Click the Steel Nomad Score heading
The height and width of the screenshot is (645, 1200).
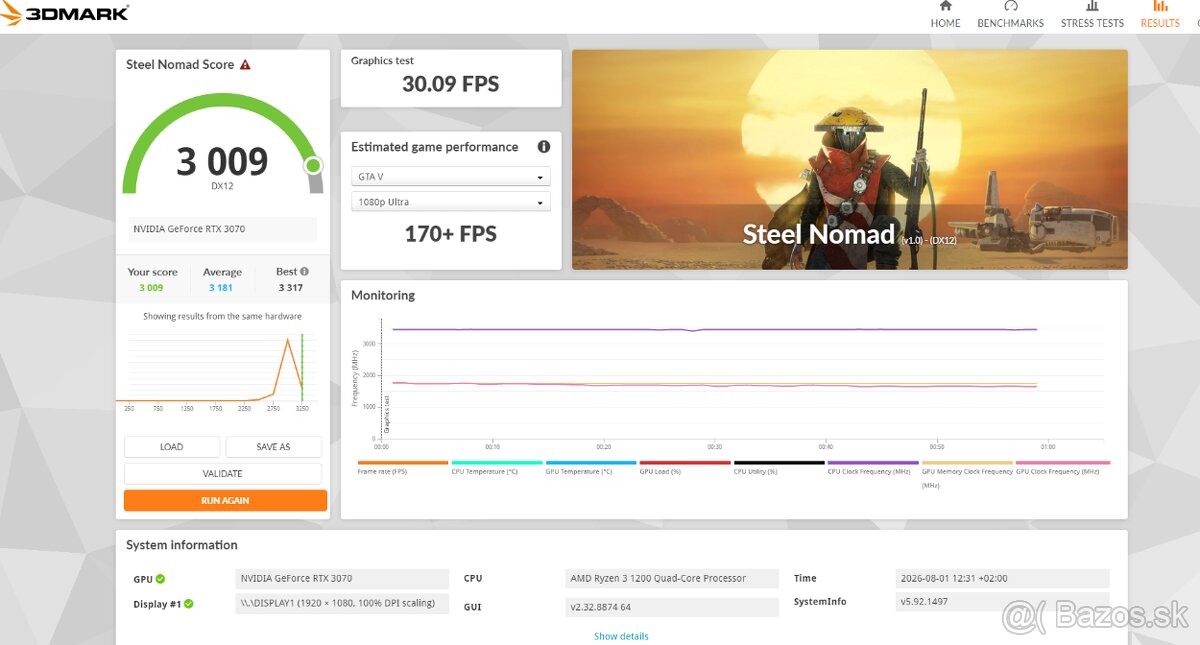coord(180,65)
